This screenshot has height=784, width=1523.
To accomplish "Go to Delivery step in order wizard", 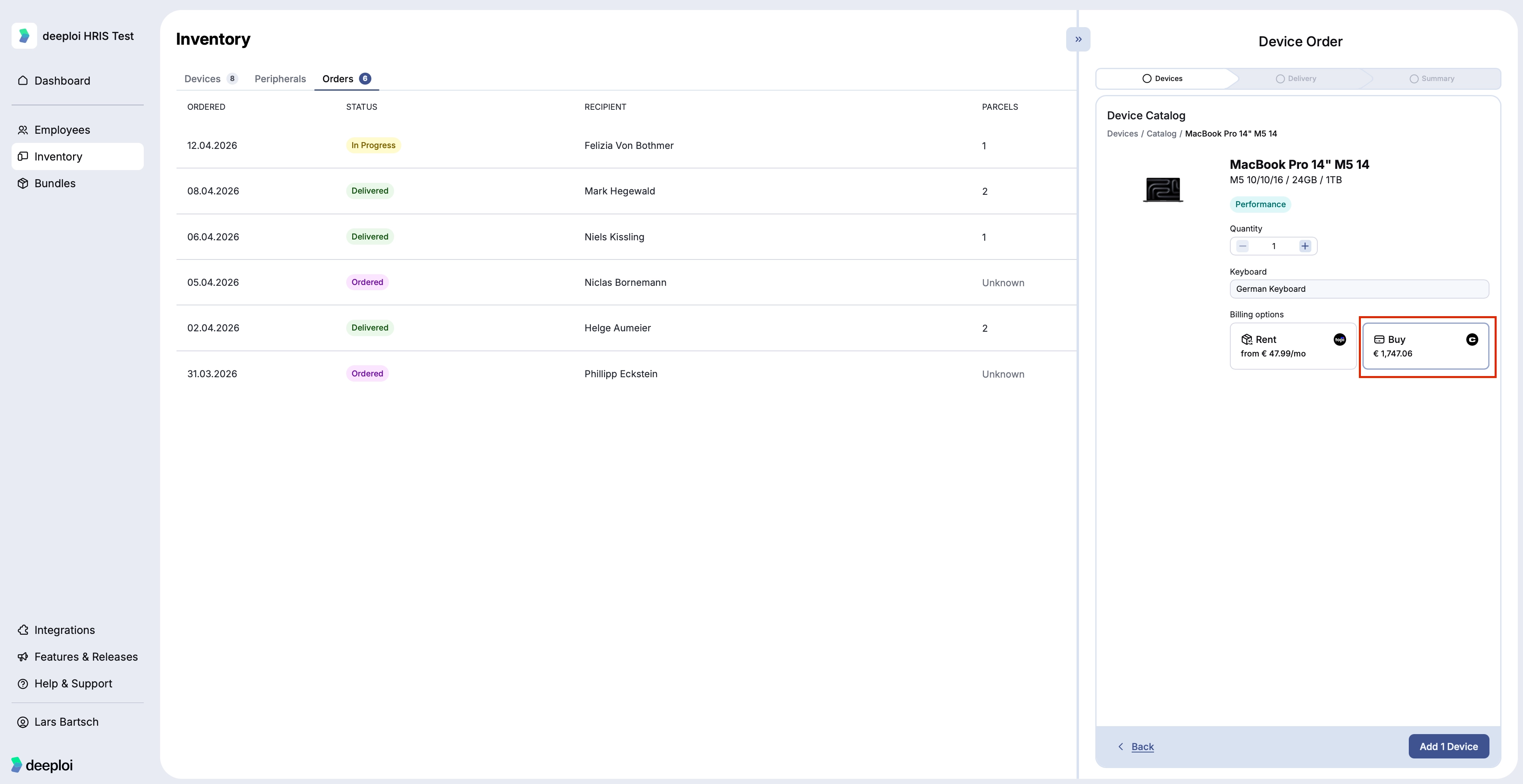I will click(1295, 79).
